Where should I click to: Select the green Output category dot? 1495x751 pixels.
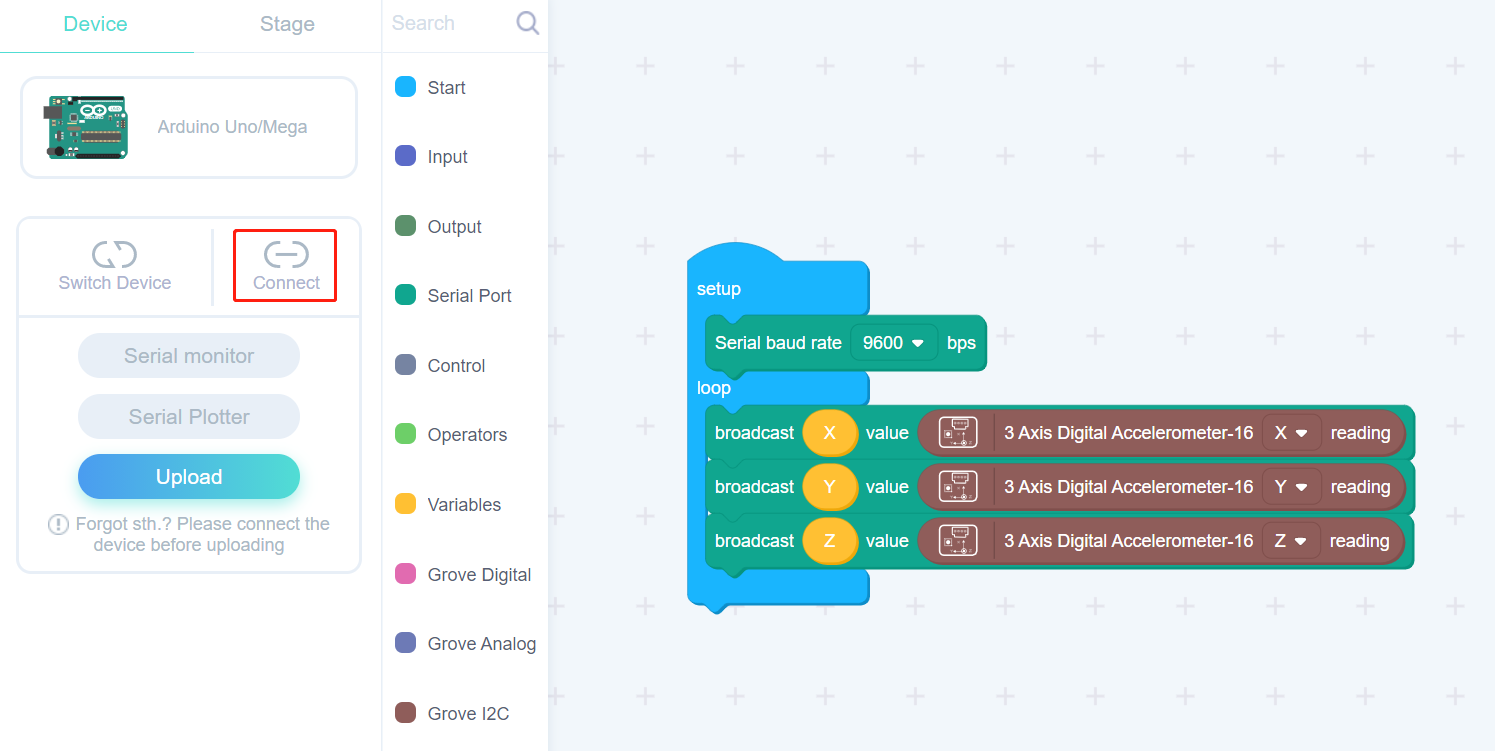(405, 226)
